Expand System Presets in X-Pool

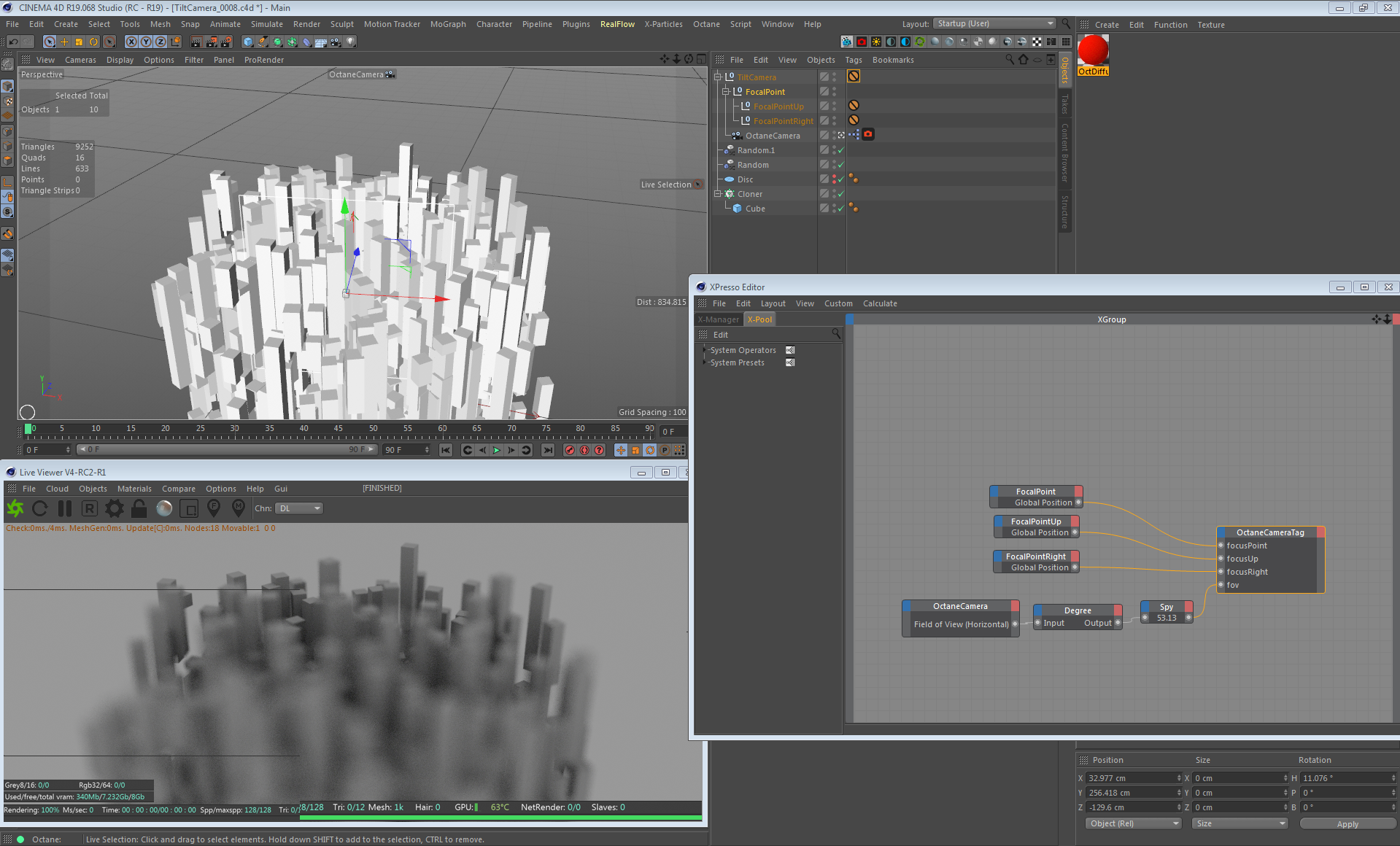tap(705, 362)
